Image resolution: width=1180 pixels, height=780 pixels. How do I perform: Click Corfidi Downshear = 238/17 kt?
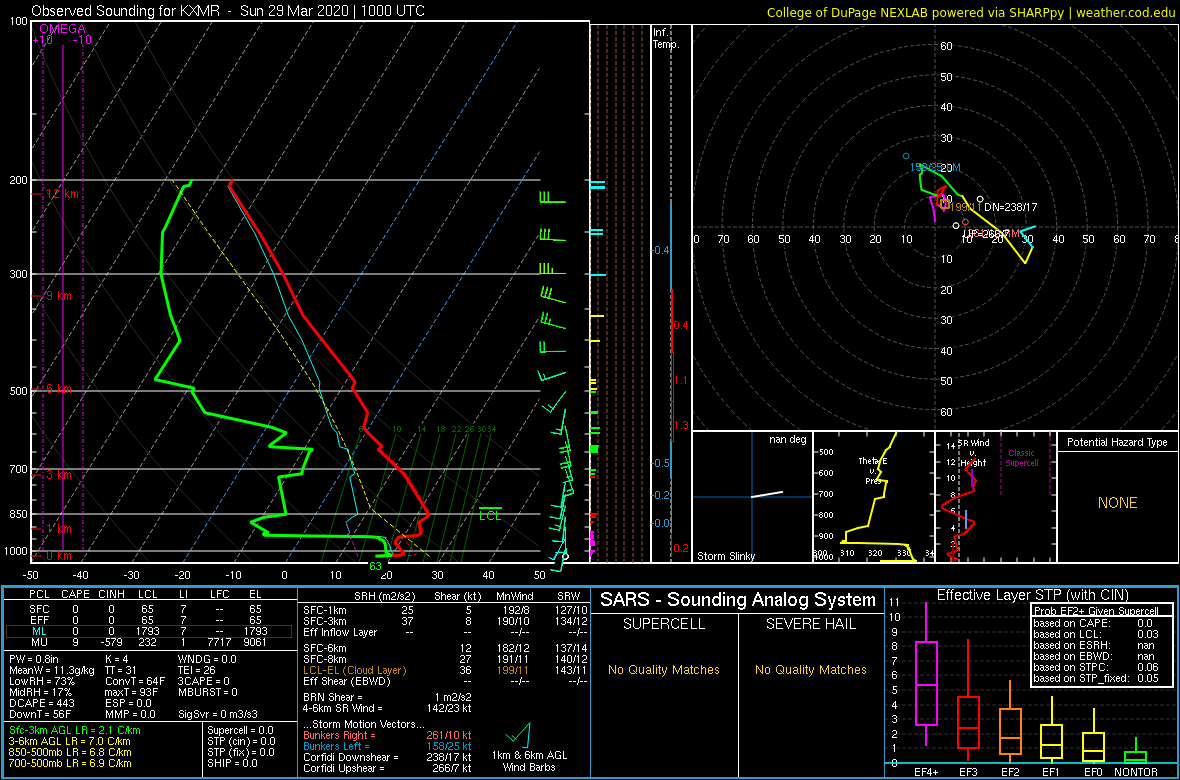(387, 757)
